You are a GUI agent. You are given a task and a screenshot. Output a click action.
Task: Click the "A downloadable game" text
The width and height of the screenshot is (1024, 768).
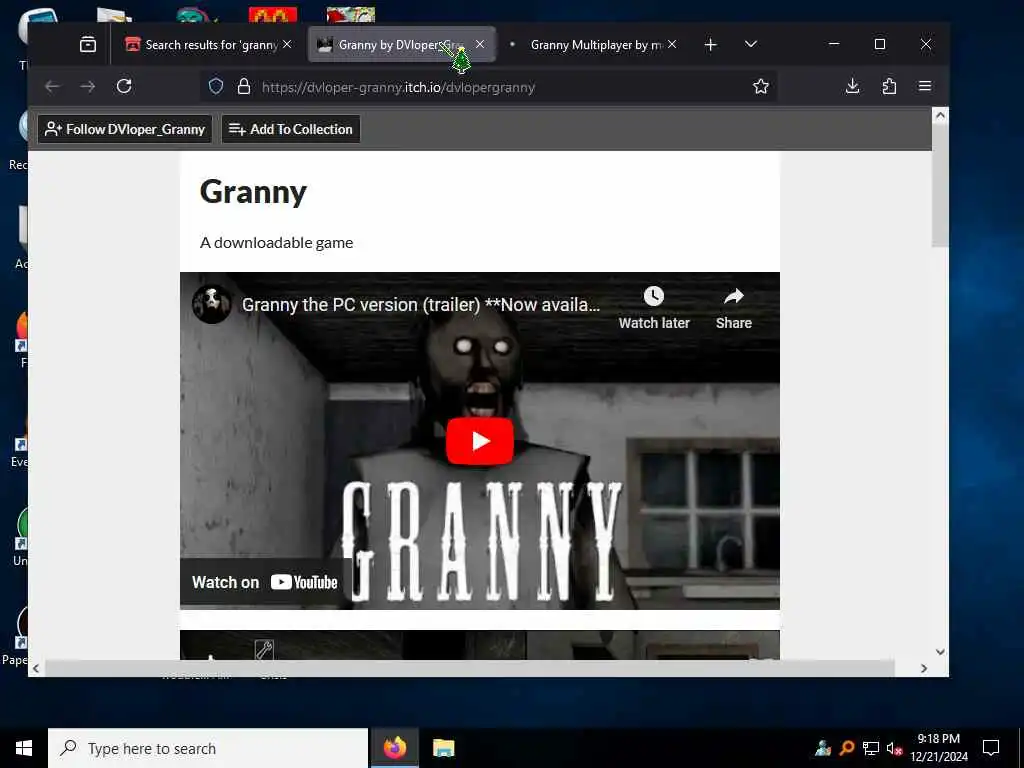[276, 242]
